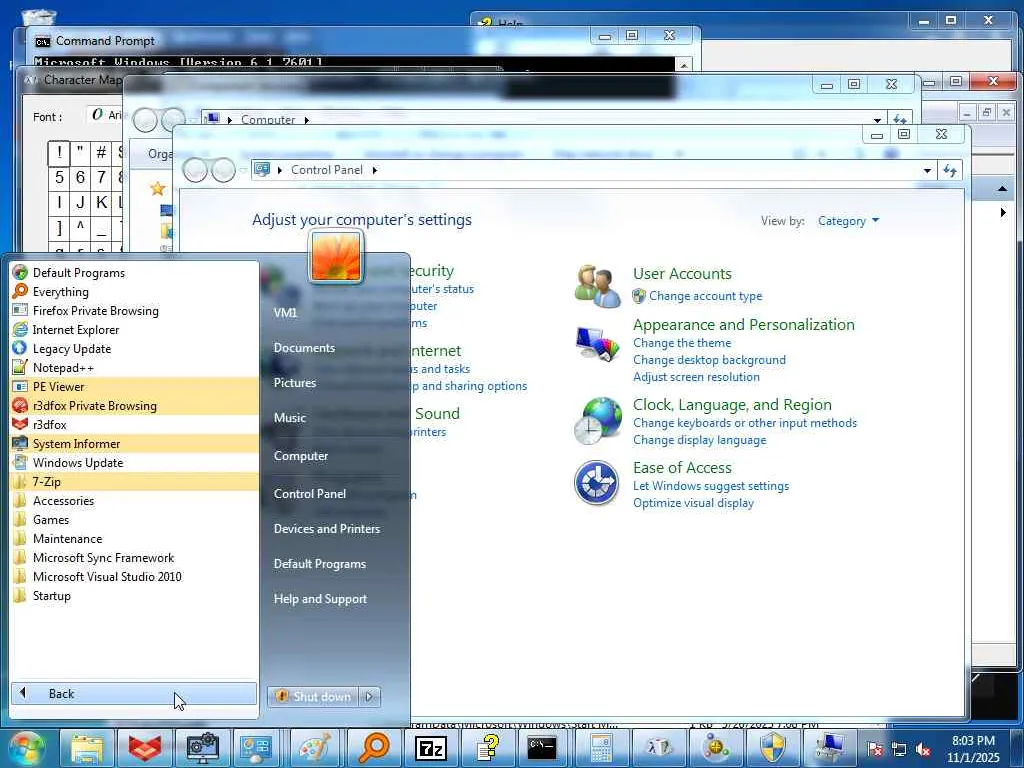Select the exclamation mark in Character Map
This screenshot has height=768, width=1024.
(59, 153)
